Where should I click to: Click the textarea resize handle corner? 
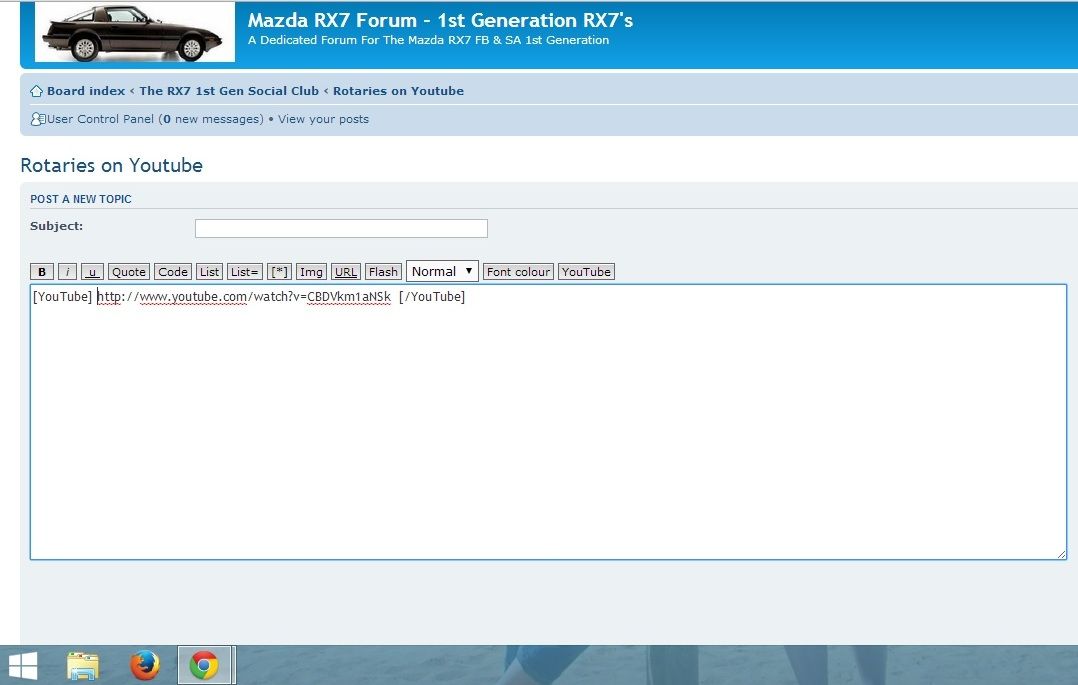[1062, 554]
